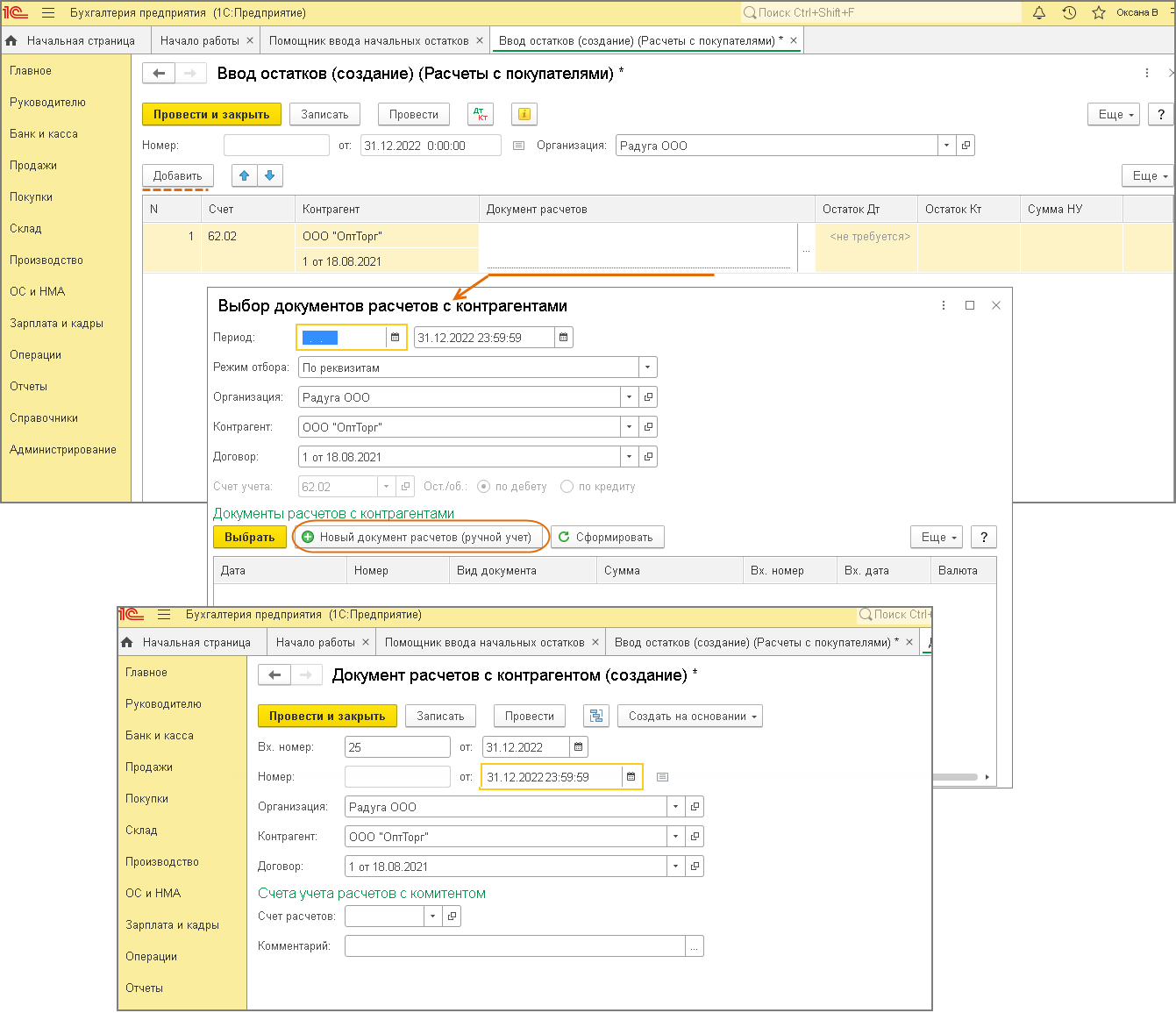
Task: Open Счет расчетов link icon
Action: coord(452,917)
